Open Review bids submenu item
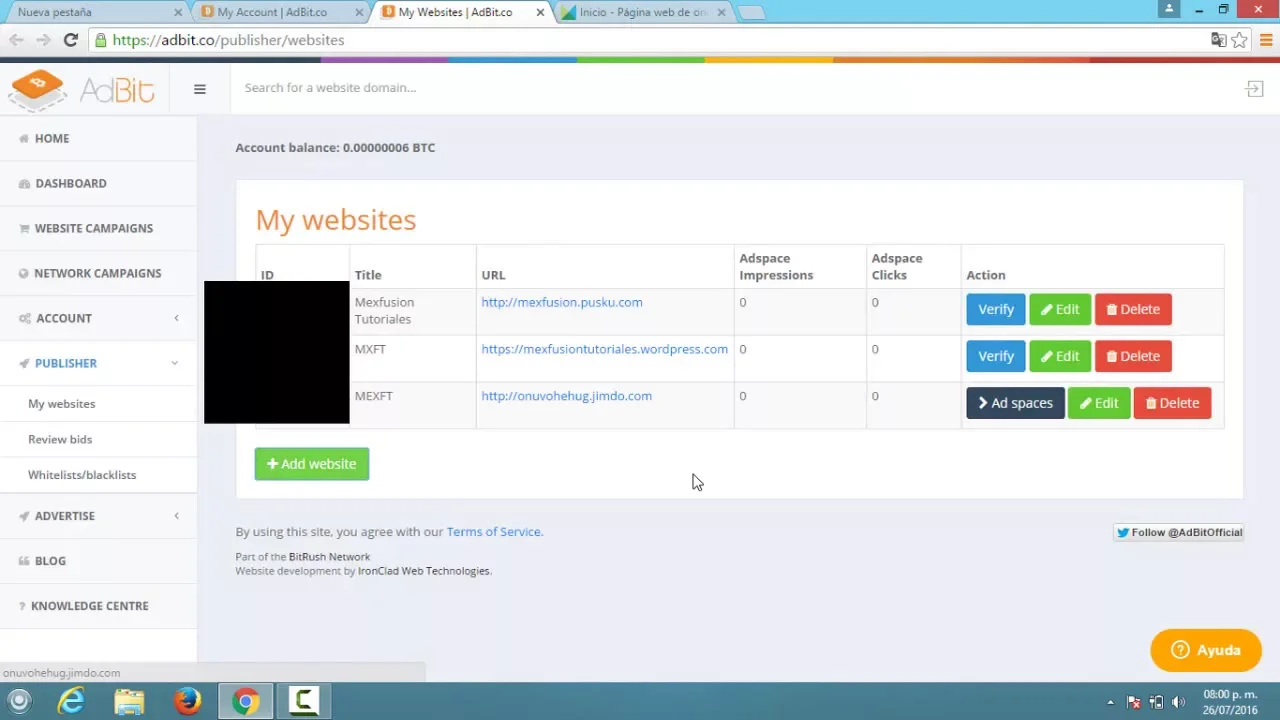 click(60, 439)
